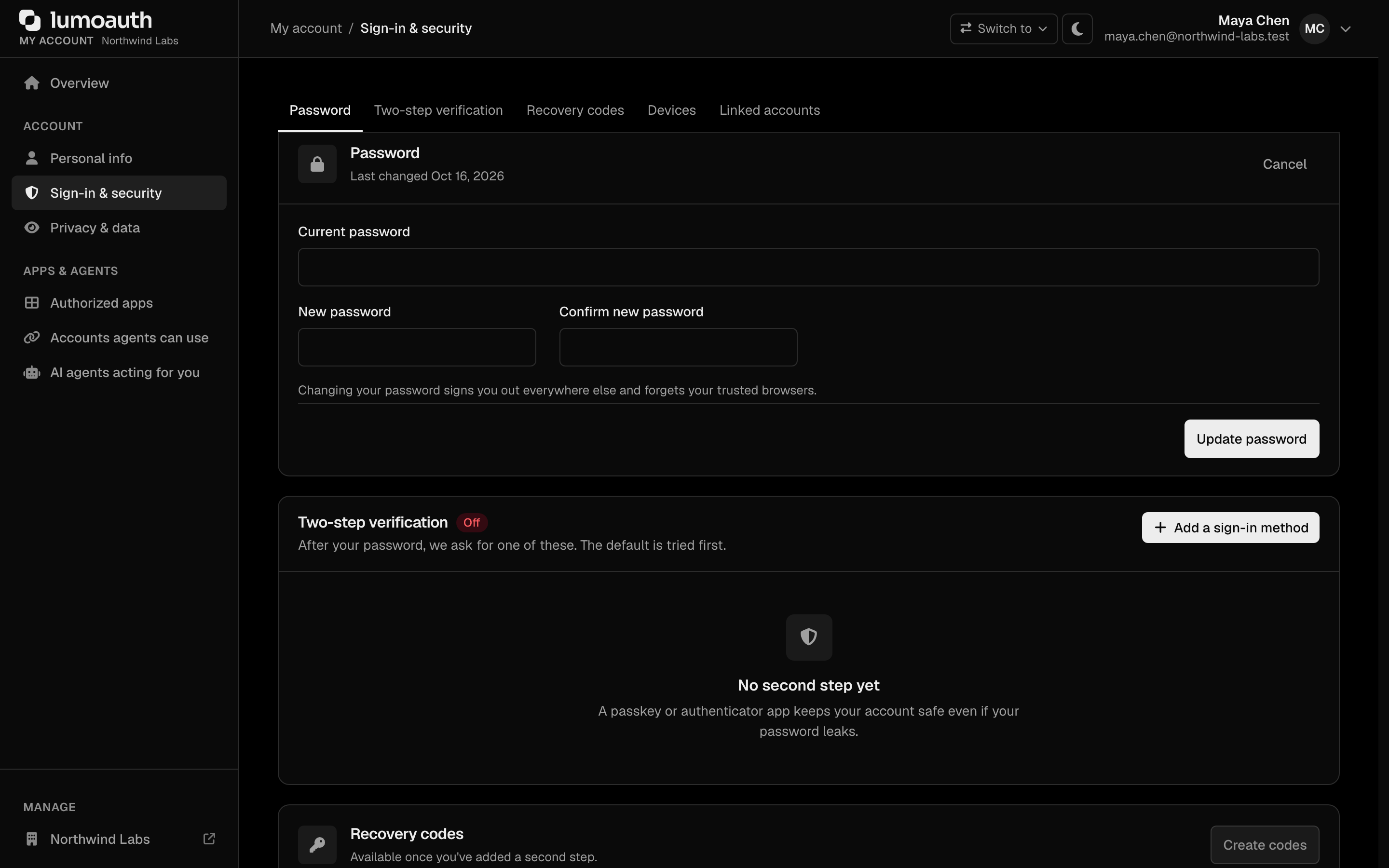Select the Password tab

(x=320, y=110)
